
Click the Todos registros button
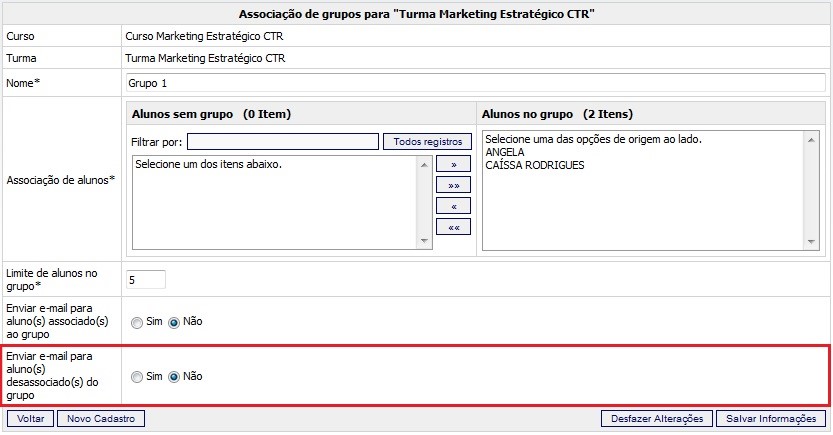tap(427, 142)
